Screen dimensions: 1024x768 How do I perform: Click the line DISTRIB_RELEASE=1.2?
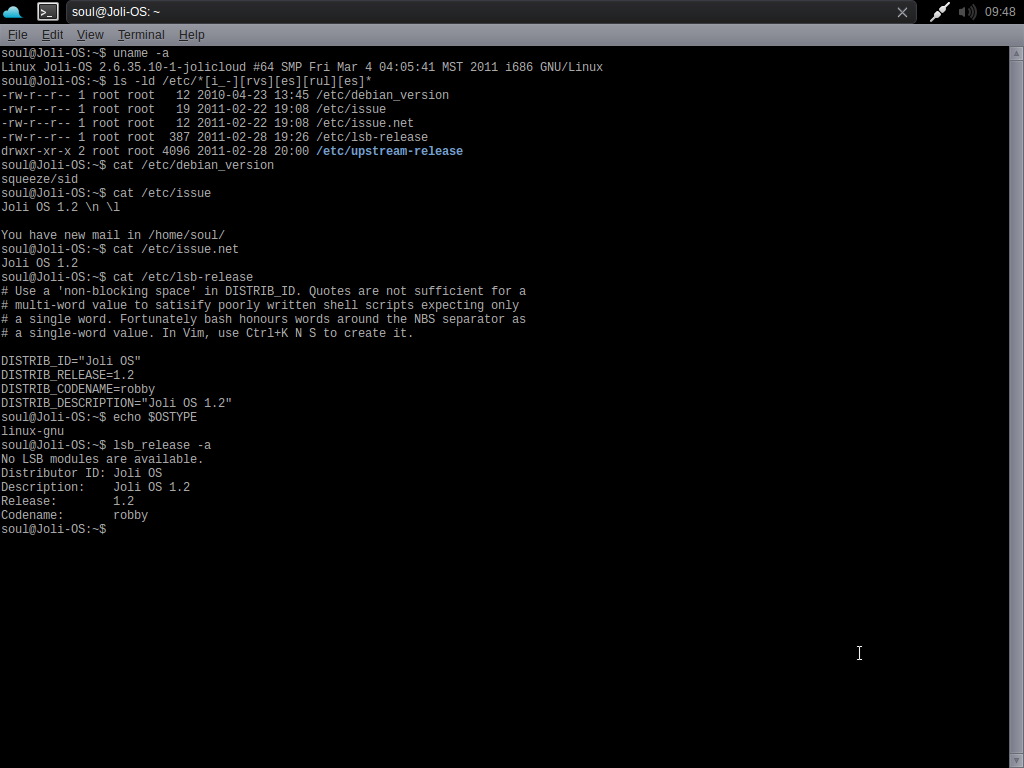67,375
